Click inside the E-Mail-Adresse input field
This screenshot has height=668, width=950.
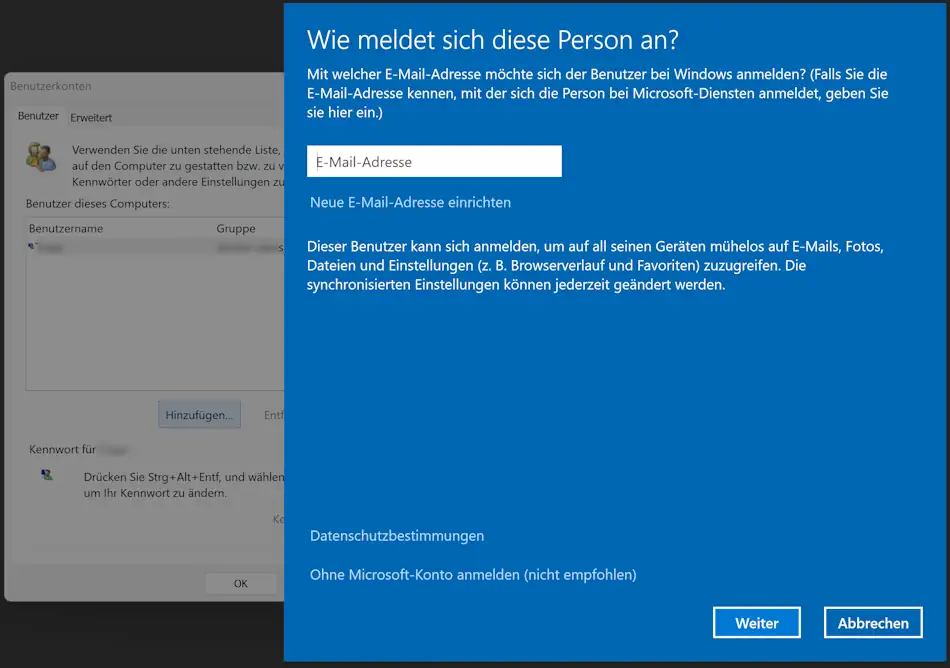tap(434, 161)
